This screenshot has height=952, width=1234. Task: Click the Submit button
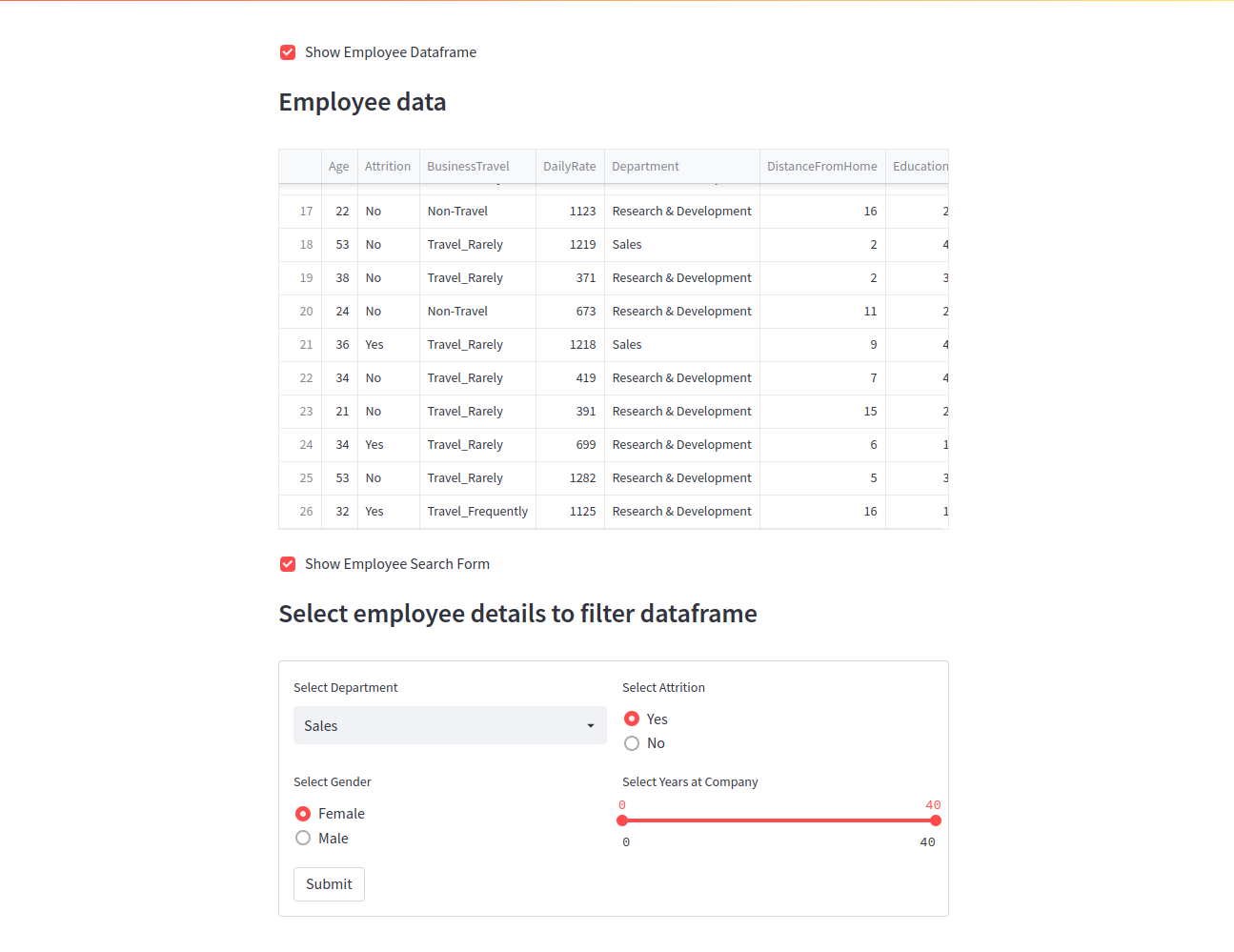pyautogui.click(x=328, y=883)
